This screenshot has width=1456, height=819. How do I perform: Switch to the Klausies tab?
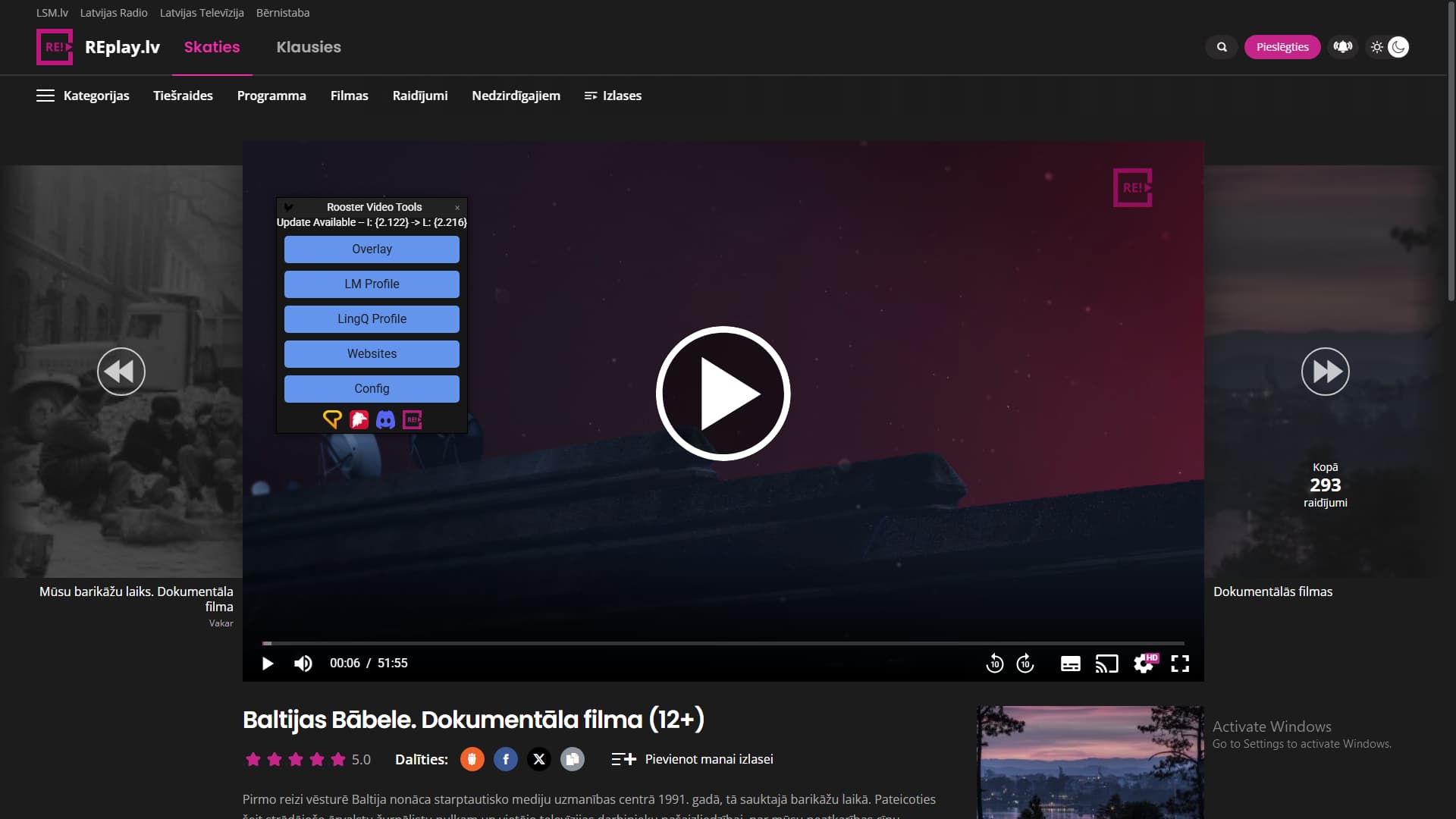point(309,47)
